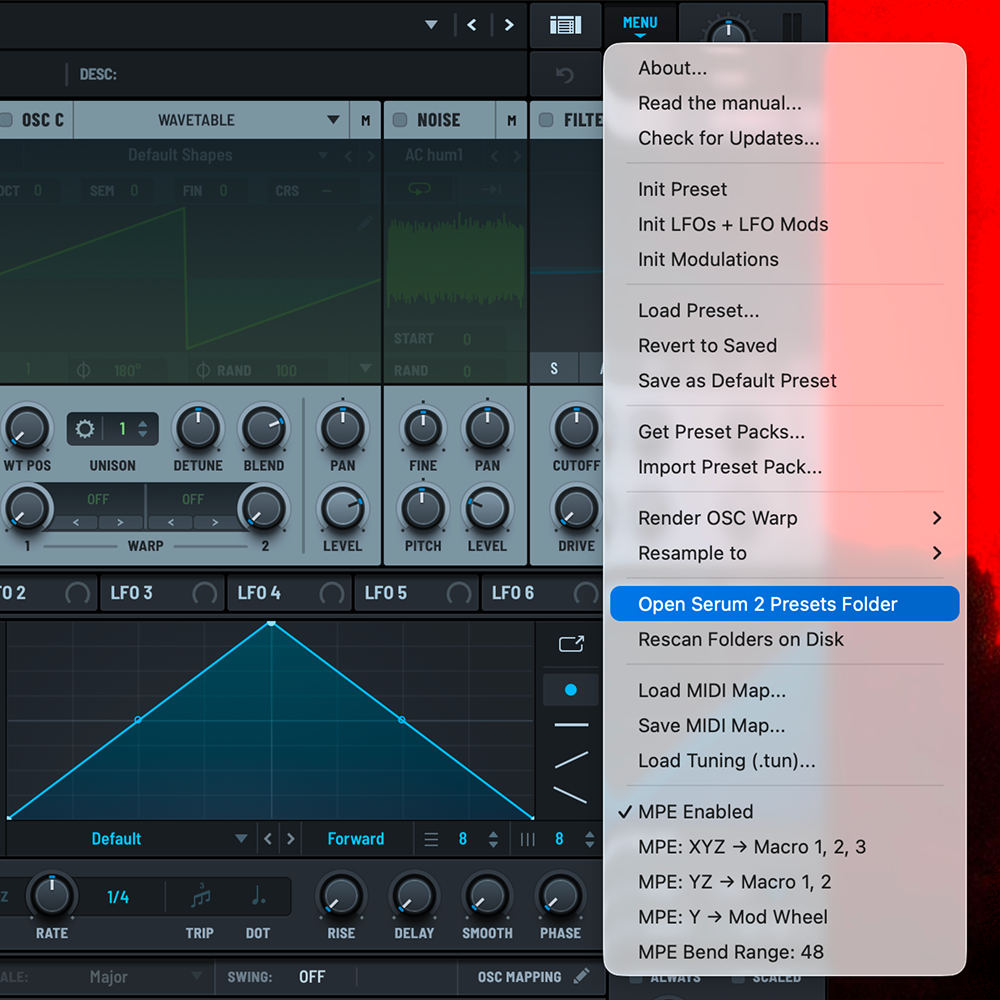
Task: Open OSC C phase options triangle
Action: (x=365, y=369)
